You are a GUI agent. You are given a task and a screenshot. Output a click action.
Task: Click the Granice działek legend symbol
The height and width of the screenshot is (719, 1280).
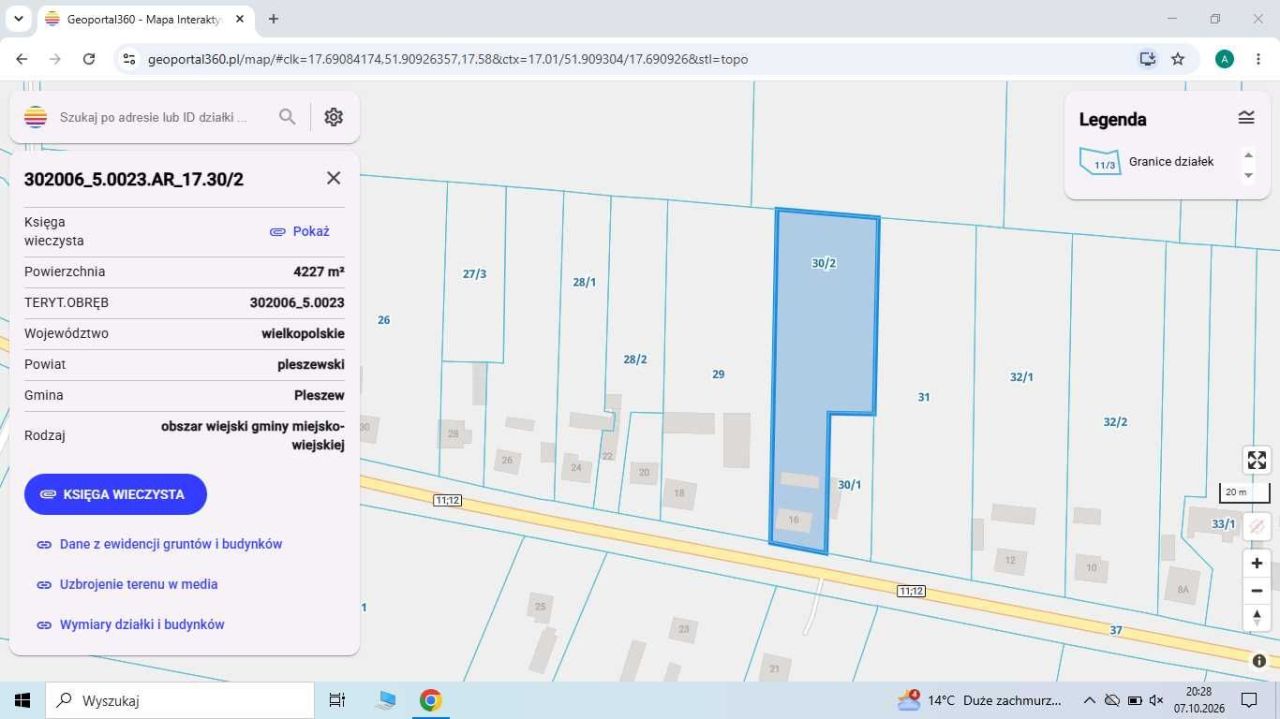(x=1100, y=161)
